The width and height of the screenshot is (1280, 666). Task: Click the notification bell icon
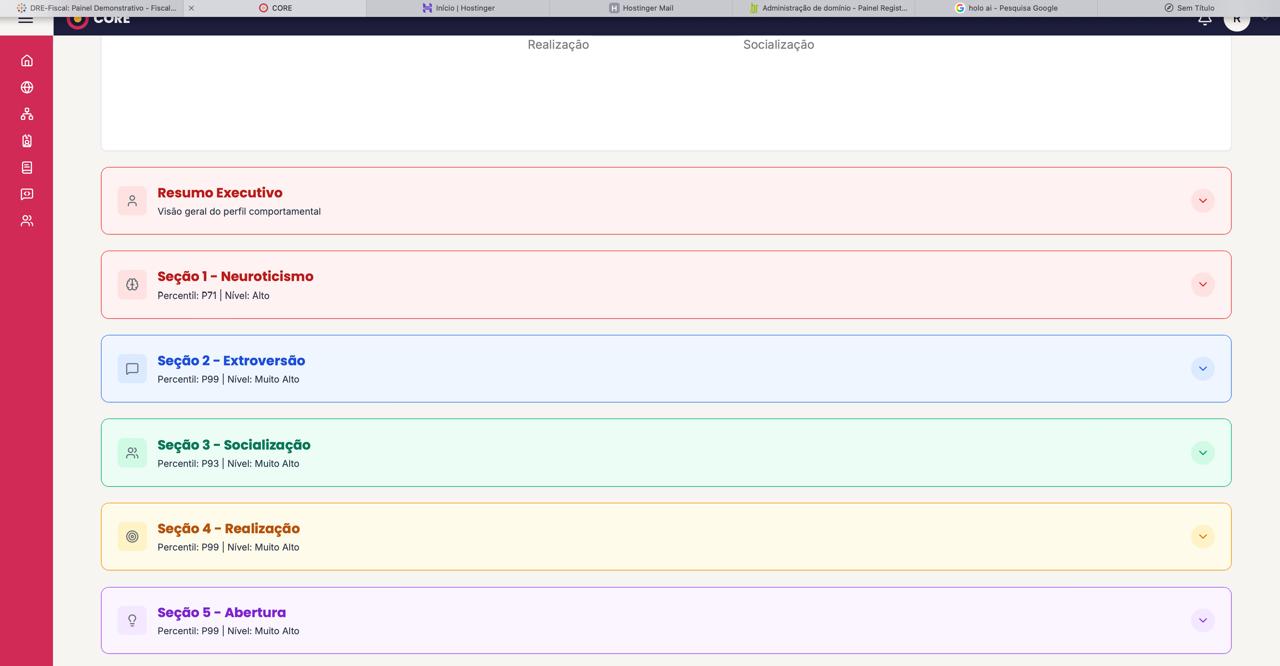pyautogui.click(x=1204, y=20)
